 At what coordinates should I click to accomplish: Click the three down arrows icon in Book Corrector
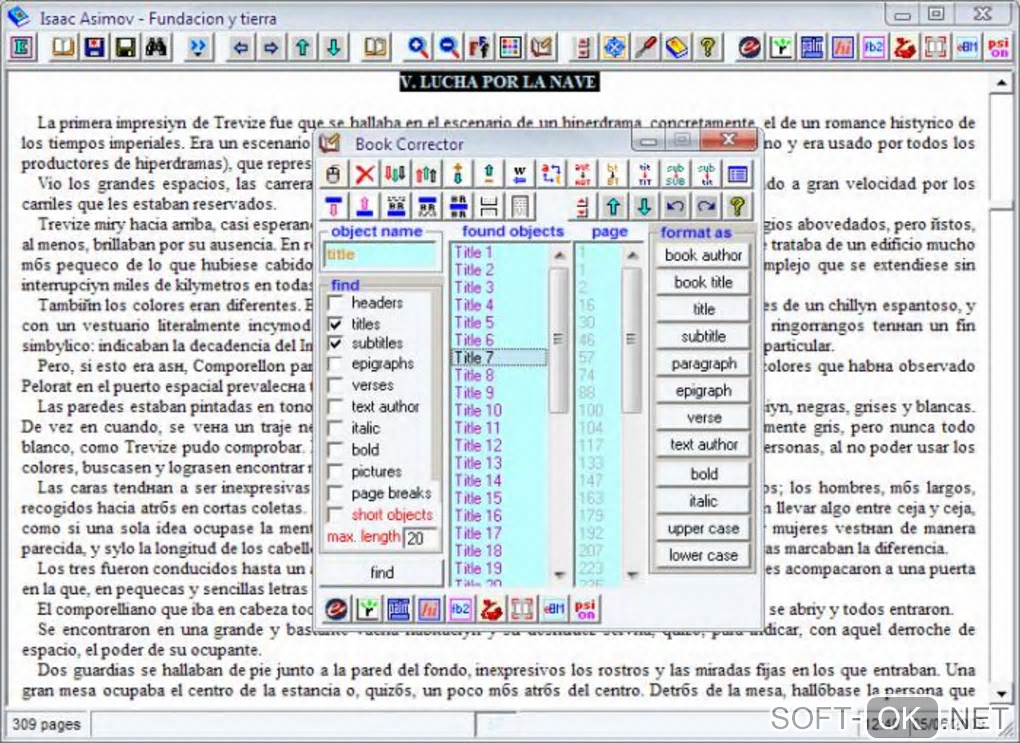tap(395, 174)
